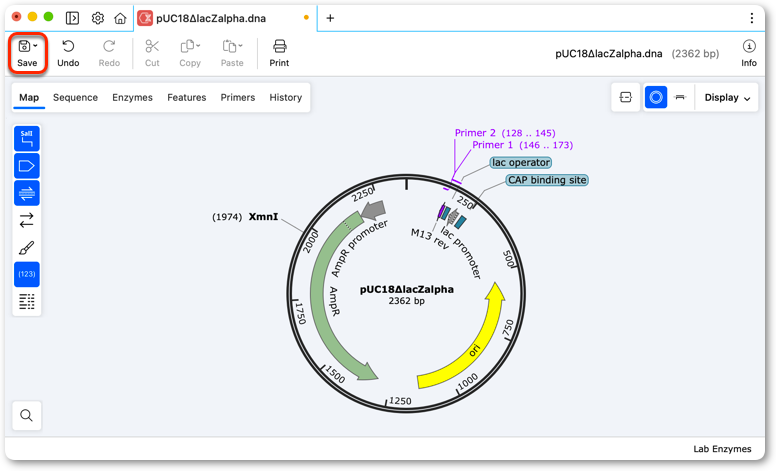Image resolution: width=776 pixels, height=471 pixels.
Task: Open a new tab with the plus icon
Action: click(x=330, y=18)
